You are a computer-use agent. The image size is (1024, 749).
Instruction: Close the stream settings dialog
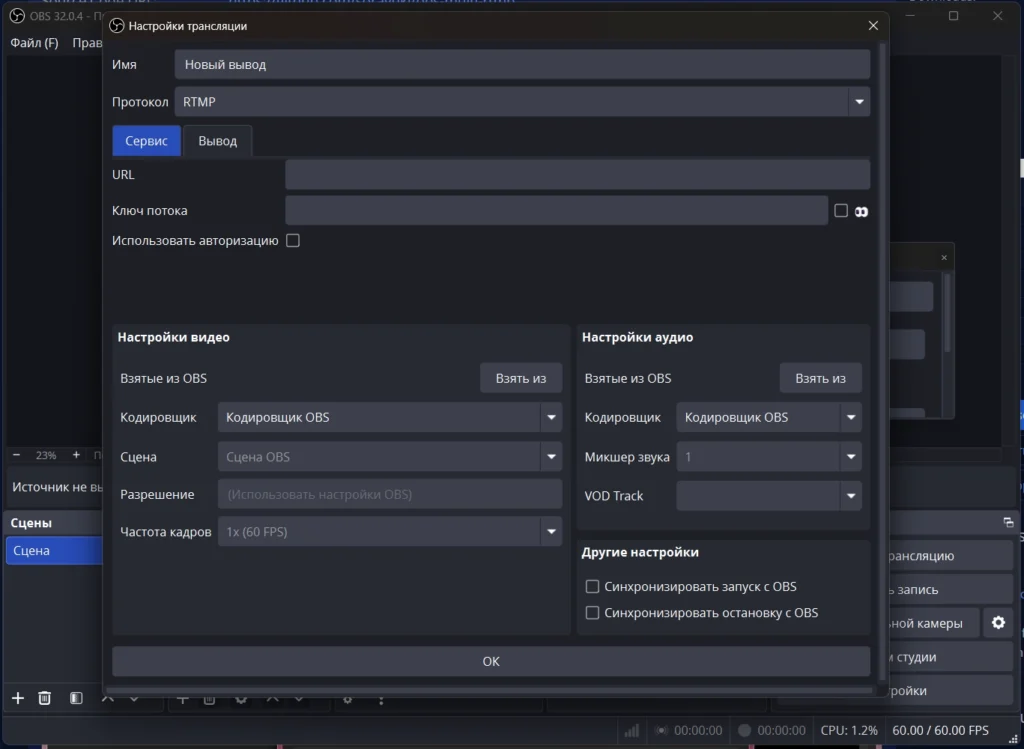tap(873, 26)
